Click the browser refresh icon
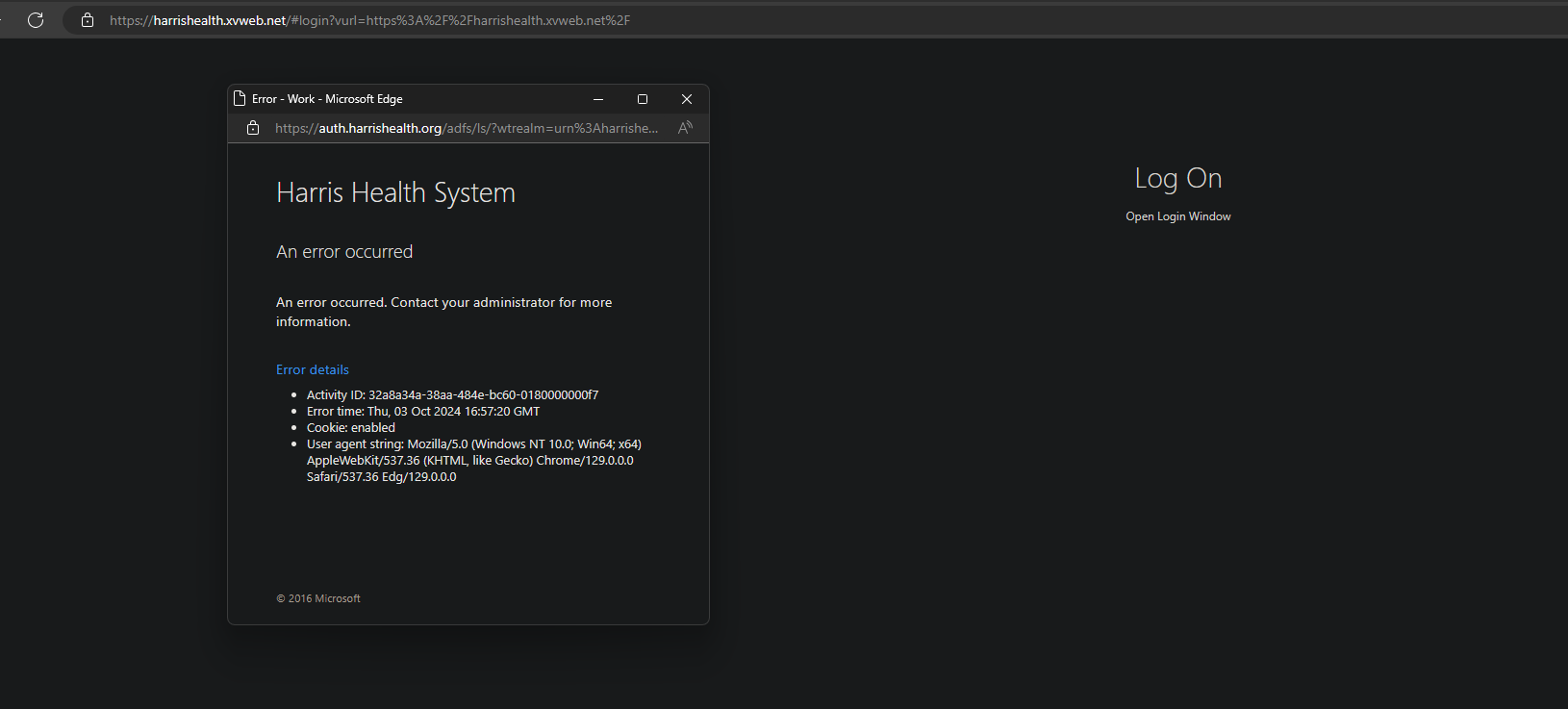This screenshot has height=709, width=1568. pyautogui.click(x=36, y=20)
